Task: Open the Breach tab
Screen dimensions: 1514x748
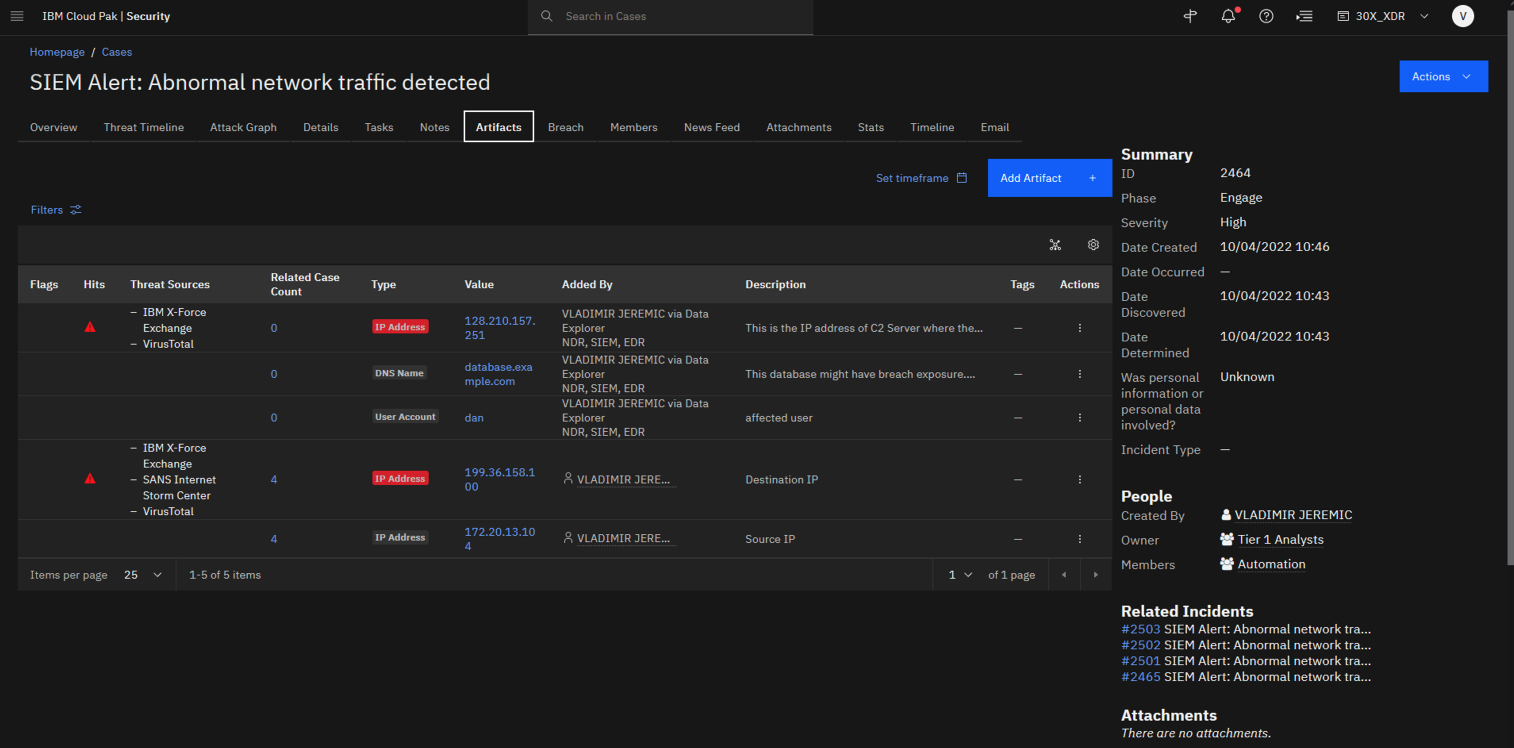Action: (x=566, y=127)
